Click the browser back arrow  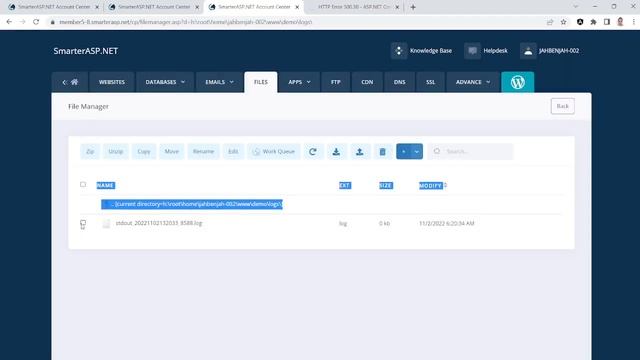9,22
